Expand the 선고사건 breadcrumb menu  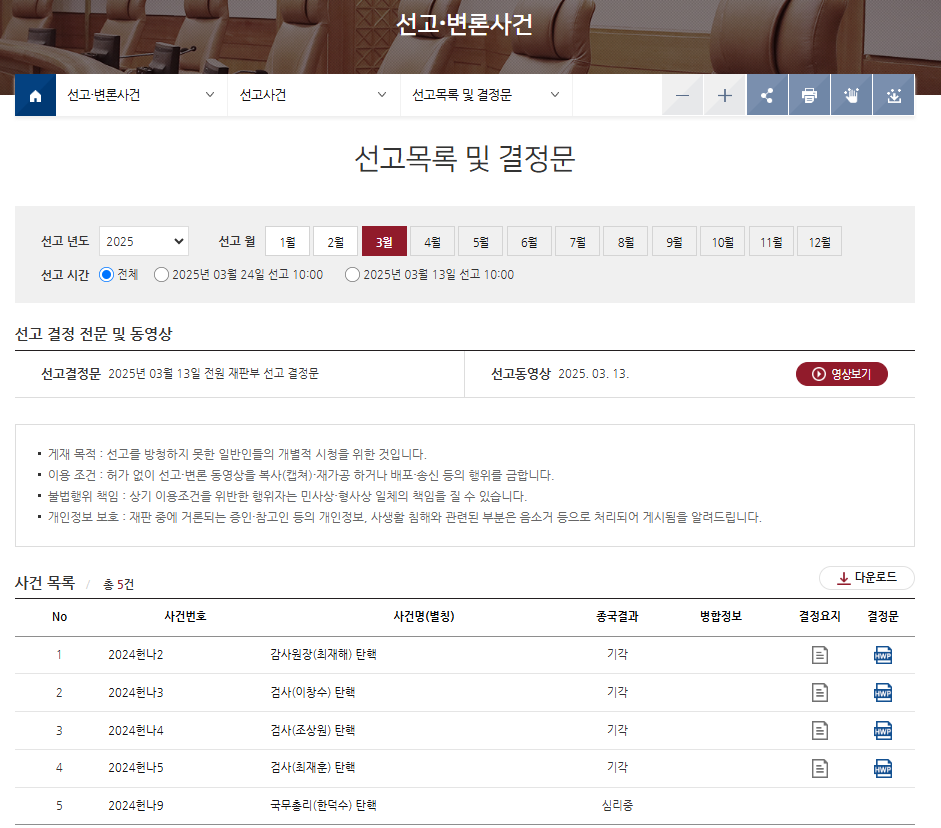pos(313,95)
